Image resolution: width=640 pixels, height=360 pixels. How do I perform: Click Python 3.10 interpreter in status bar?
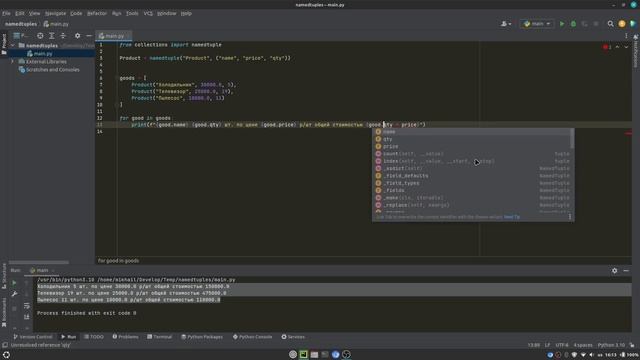611,345
